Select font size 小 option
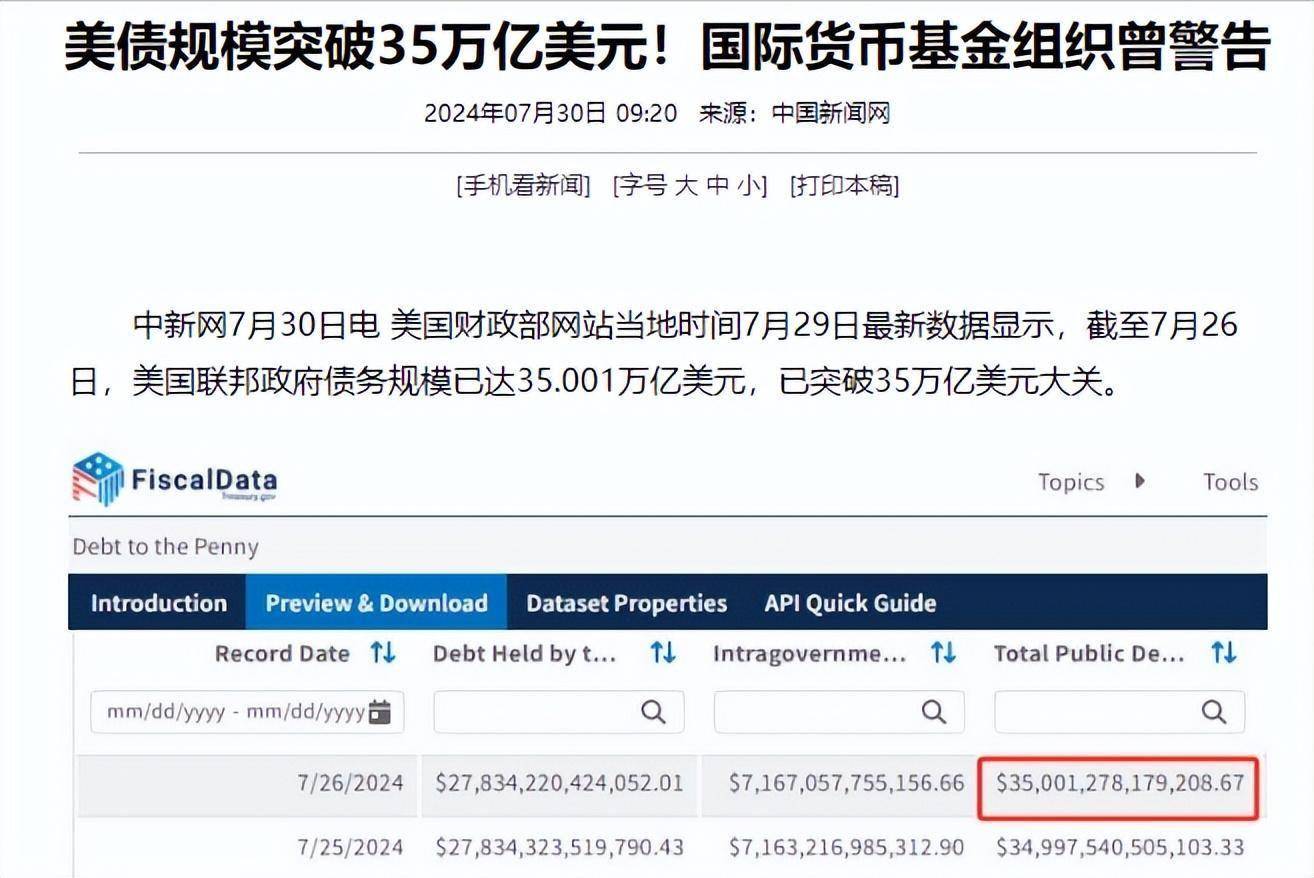1314x878 pixels. click(x=749, y=185)
